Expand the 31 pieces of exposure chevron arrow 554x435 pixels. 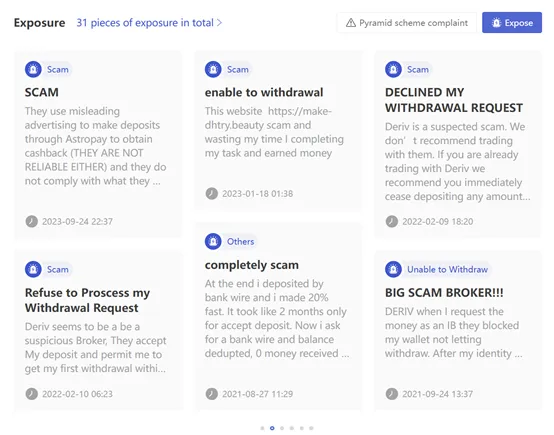click(x=219, y=23)
